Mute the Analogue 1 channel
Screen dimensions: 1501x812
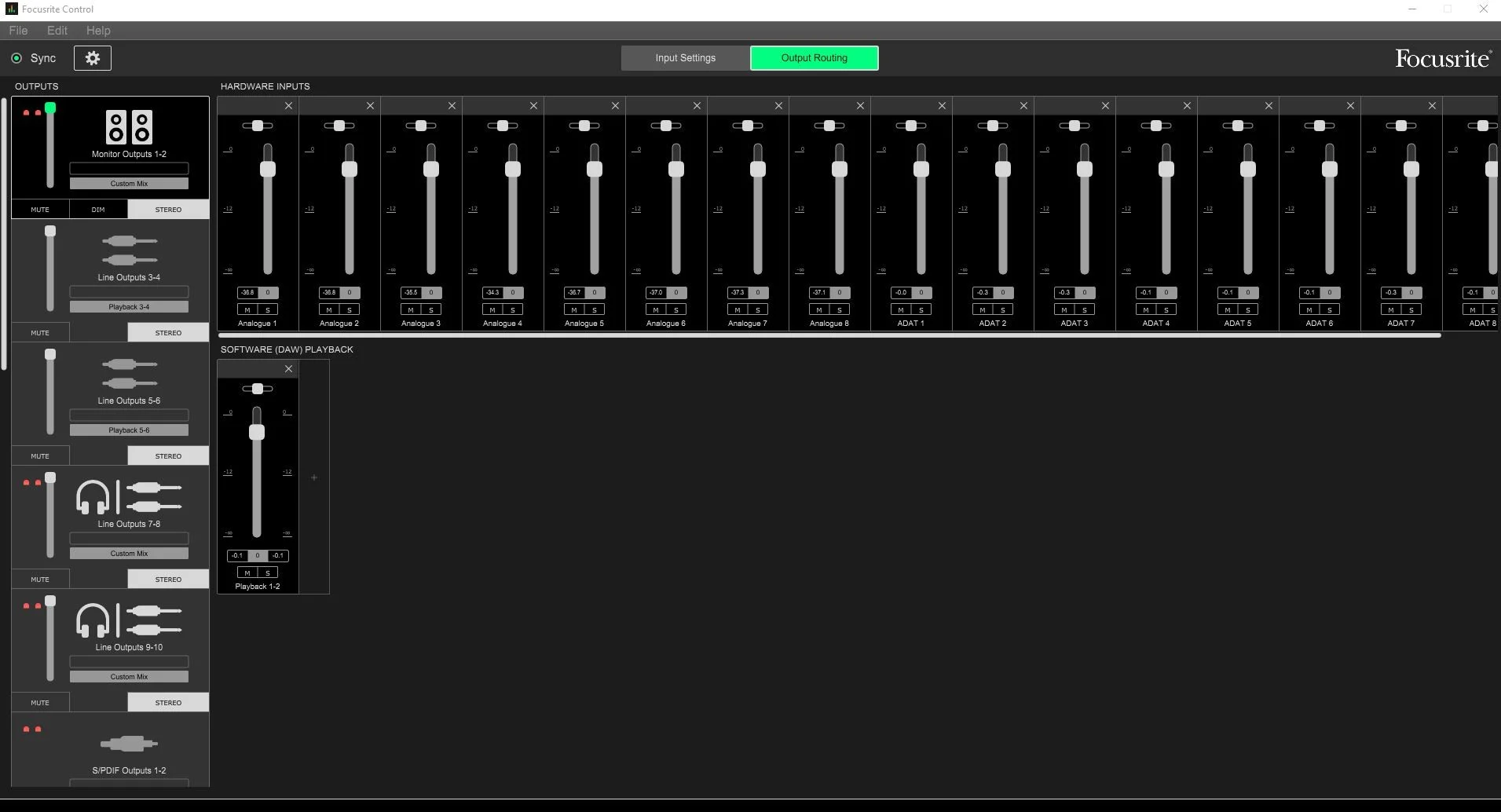pos(247,310)
